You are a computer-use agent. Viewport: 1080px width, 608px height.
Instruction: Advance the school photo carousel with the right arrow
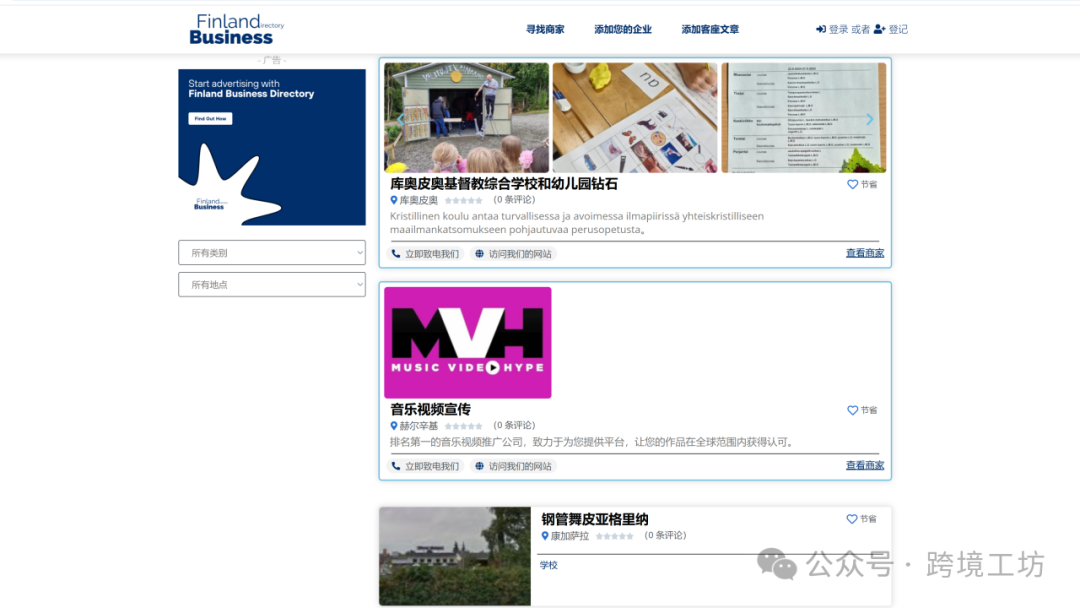point(869,117)
